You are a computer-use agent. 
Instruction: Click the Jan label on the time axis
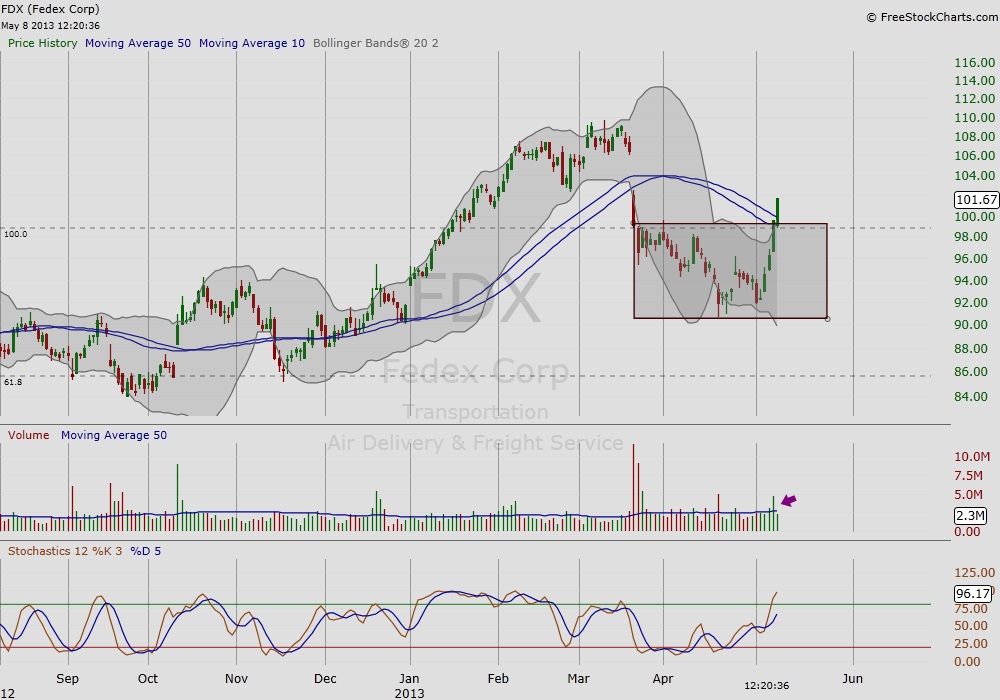pyautogui.click(x=409, y=678)
